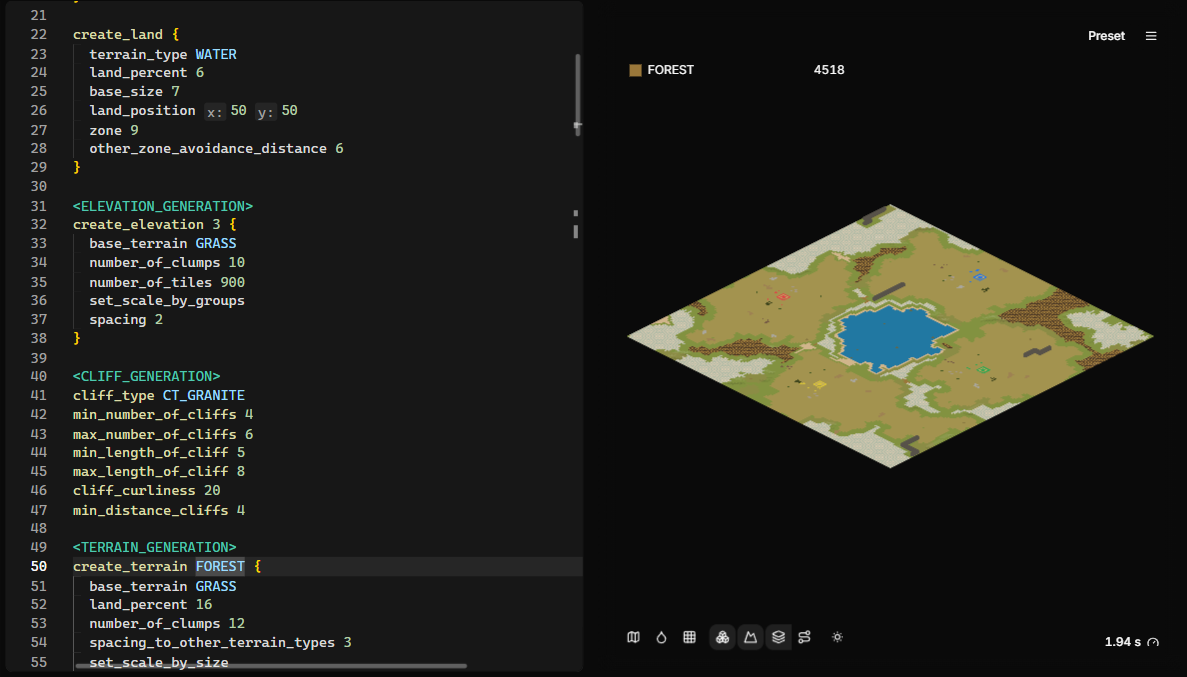This screenshot has width=1187, height=677.
Task: Click the sun brightness icon
Action: [x=837, y=638]
